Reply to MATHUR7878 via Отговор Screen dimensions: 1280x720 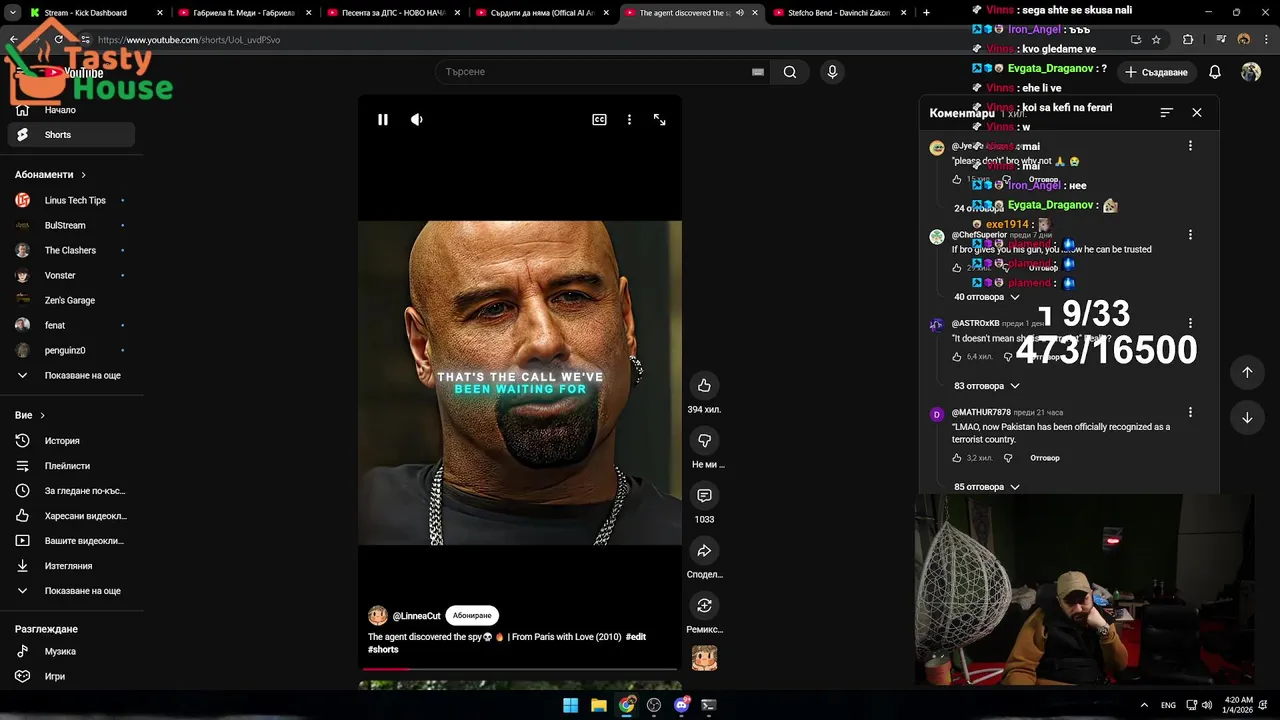coord(1045,458)
